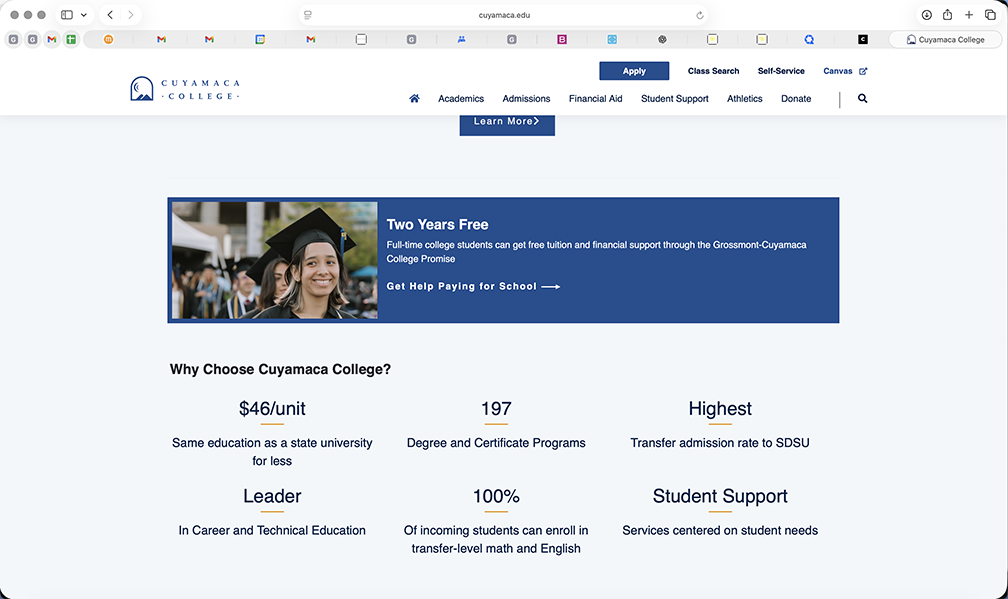Click the Leader heading

272,496
